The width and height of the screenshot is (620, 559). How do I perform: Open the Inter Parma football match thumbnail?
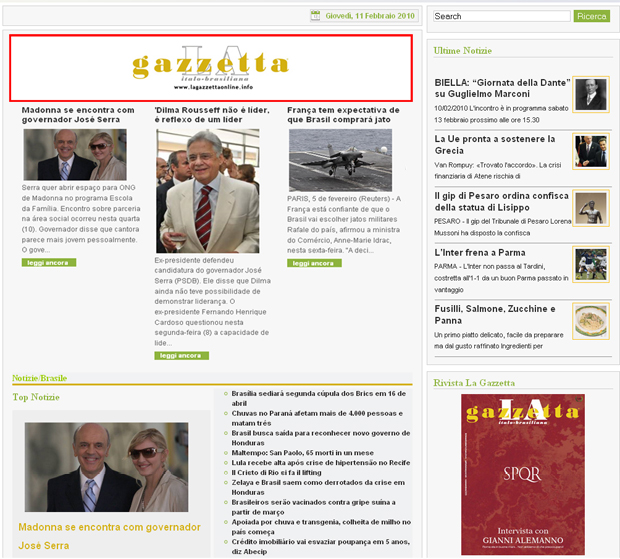pyautogui.click(x=591, y=264)
